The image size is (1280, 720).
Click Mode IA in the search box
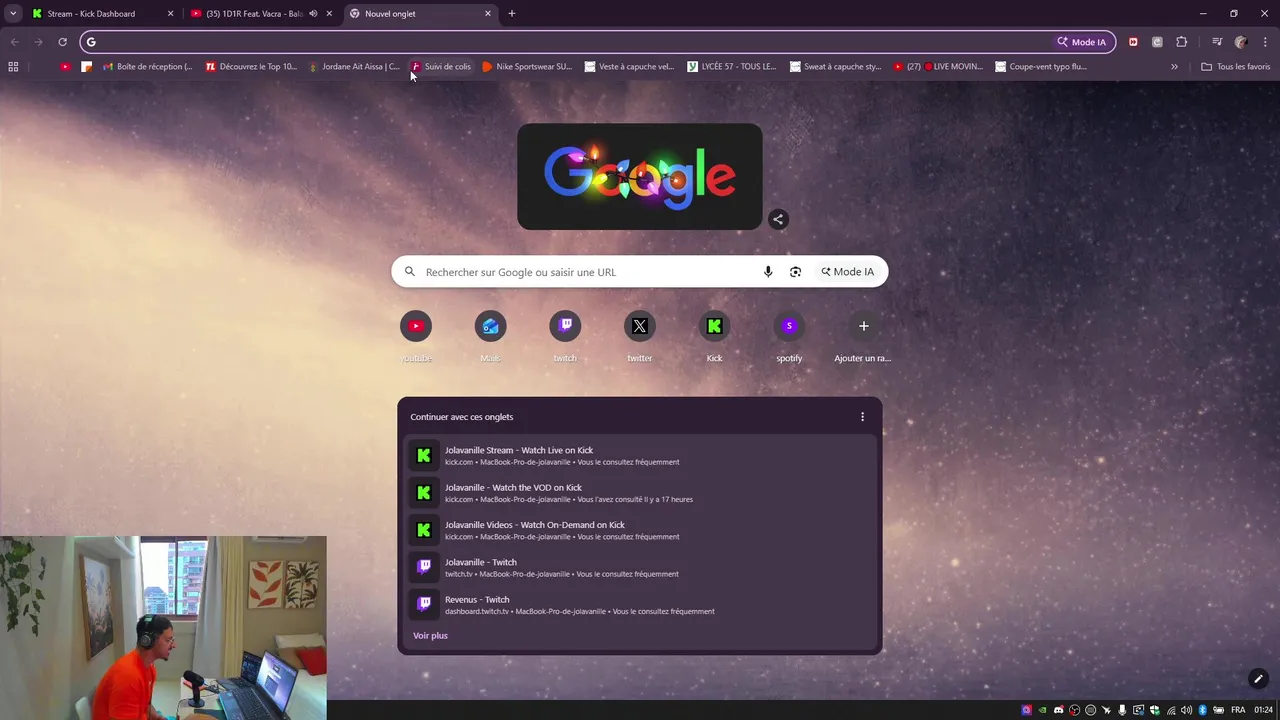848,272
